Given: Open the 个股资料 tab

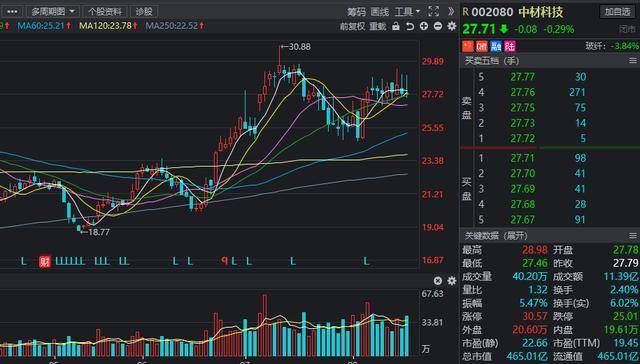Looking at the screenshot, I should [x=105, y=12].
